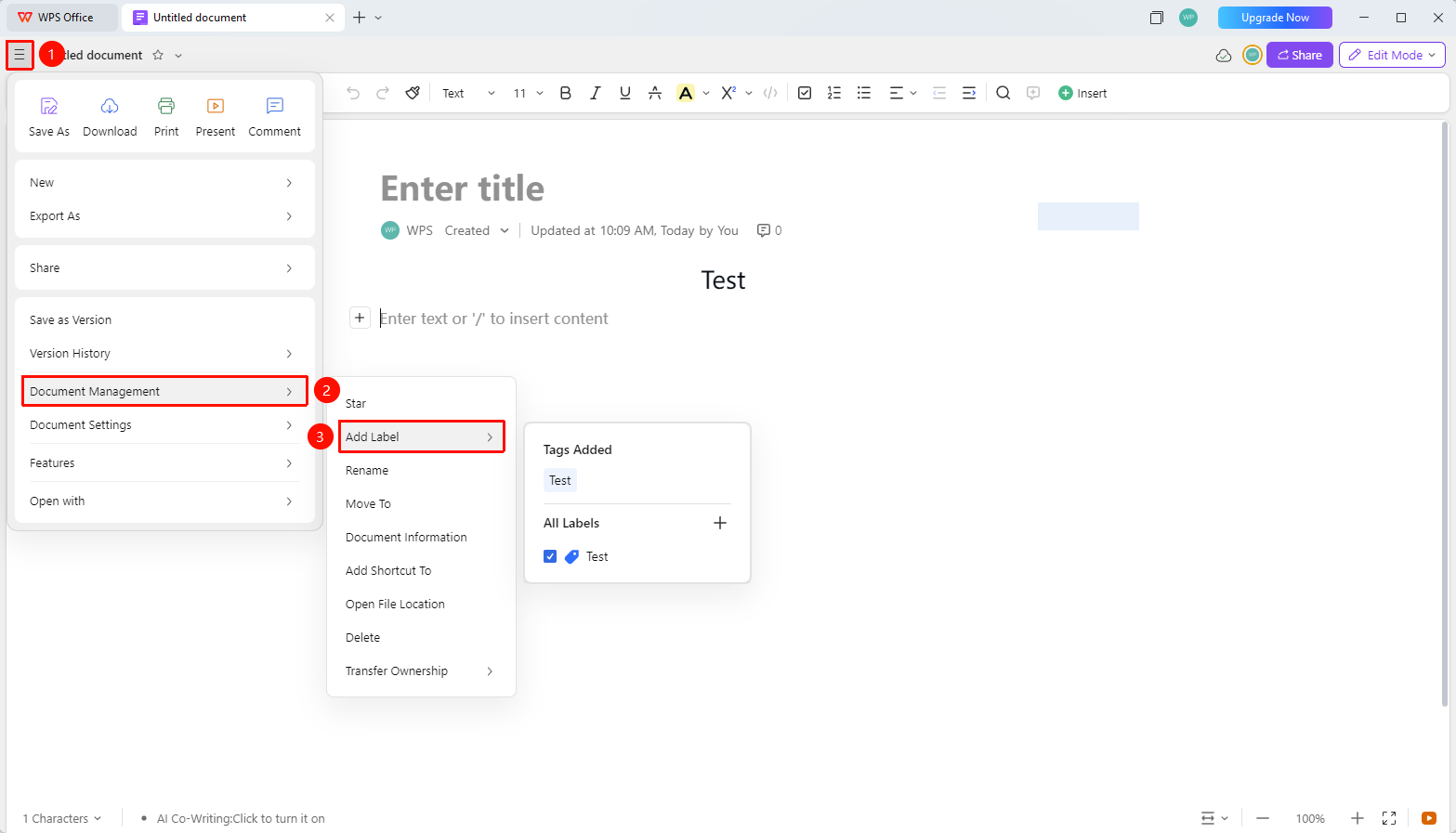The width and height of the screenshot is (1456, 833).
Task: Expand the Characters count dropdown
Action: click(61, 818)
